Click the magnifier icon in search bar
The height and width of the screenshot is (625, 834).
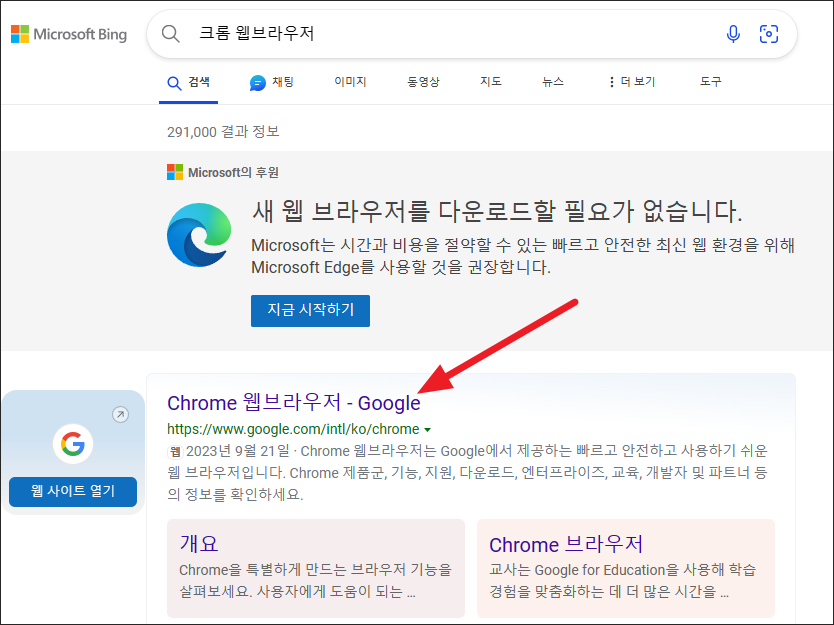[170, 33]
